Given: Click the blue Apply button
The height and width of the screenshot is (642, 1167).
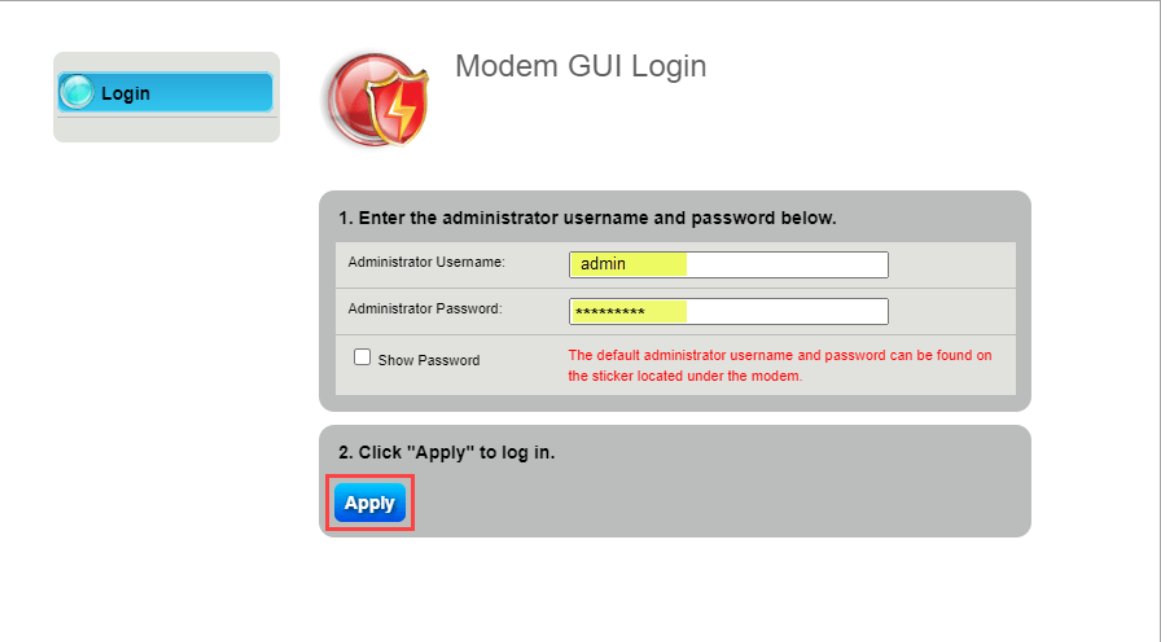Looking at the screenshot, I should click(370, 503).
